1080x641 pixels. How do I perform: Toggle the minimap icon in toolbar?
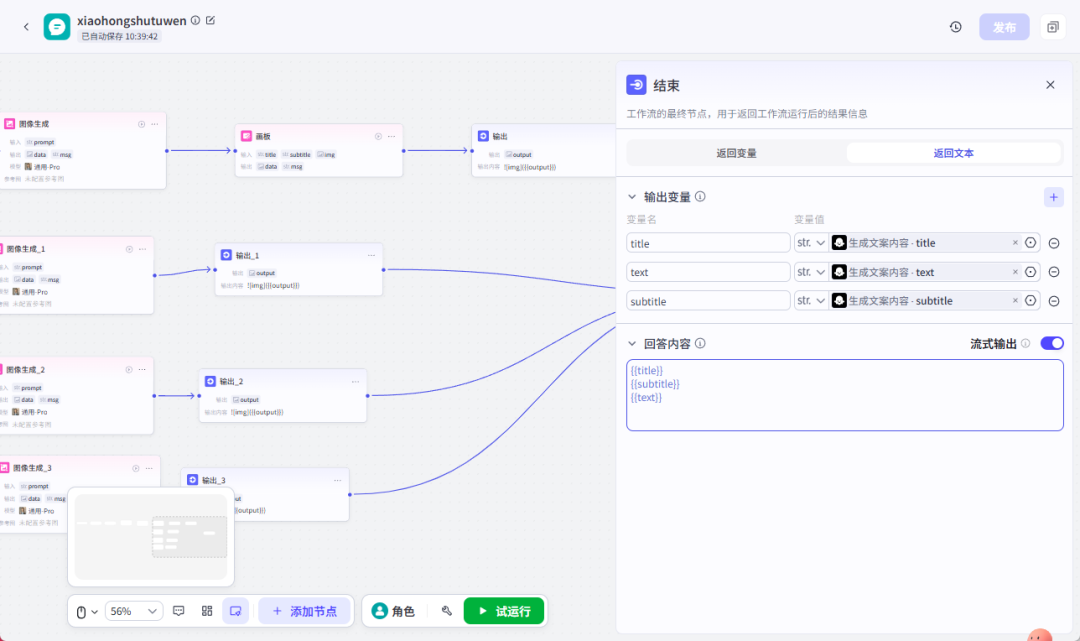[x=236, y=611]
